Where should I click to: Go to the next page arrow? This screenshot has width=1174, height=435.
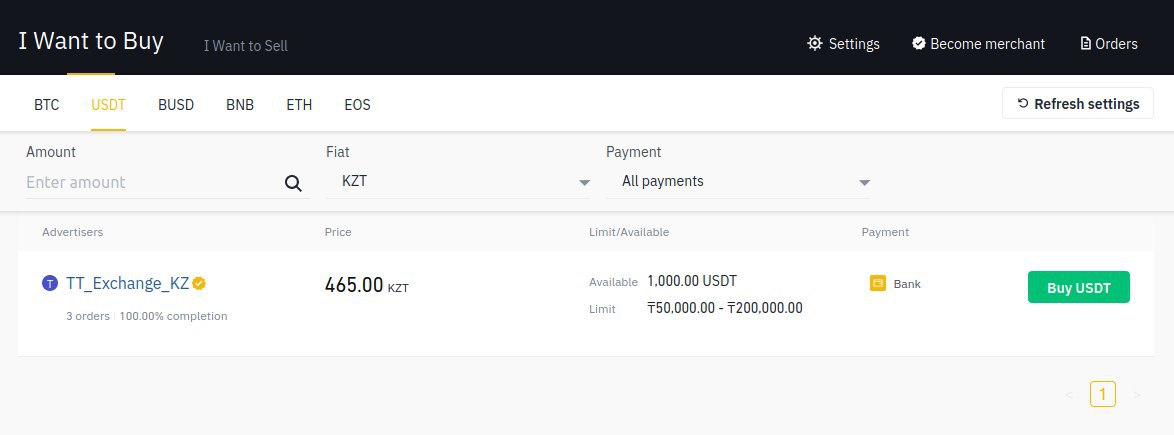(1137, 395)
